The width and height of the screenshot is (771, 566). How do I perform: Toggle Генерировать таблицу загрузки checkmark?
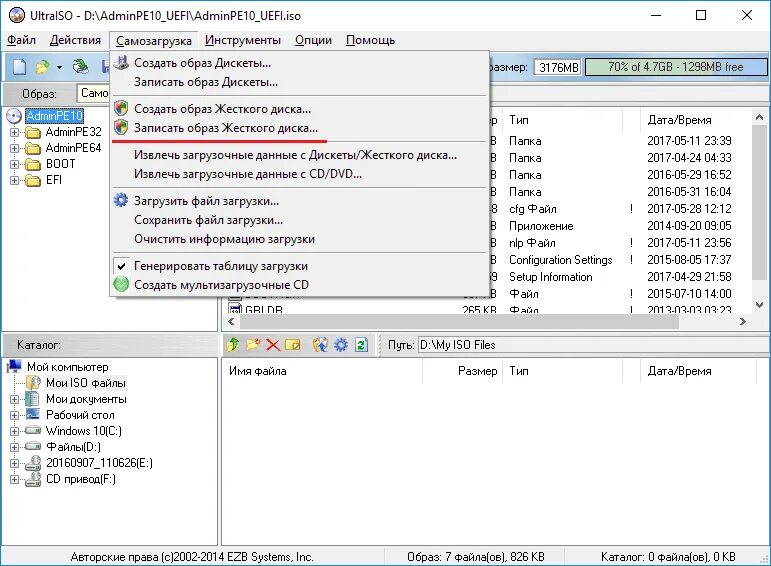point(121,266)
